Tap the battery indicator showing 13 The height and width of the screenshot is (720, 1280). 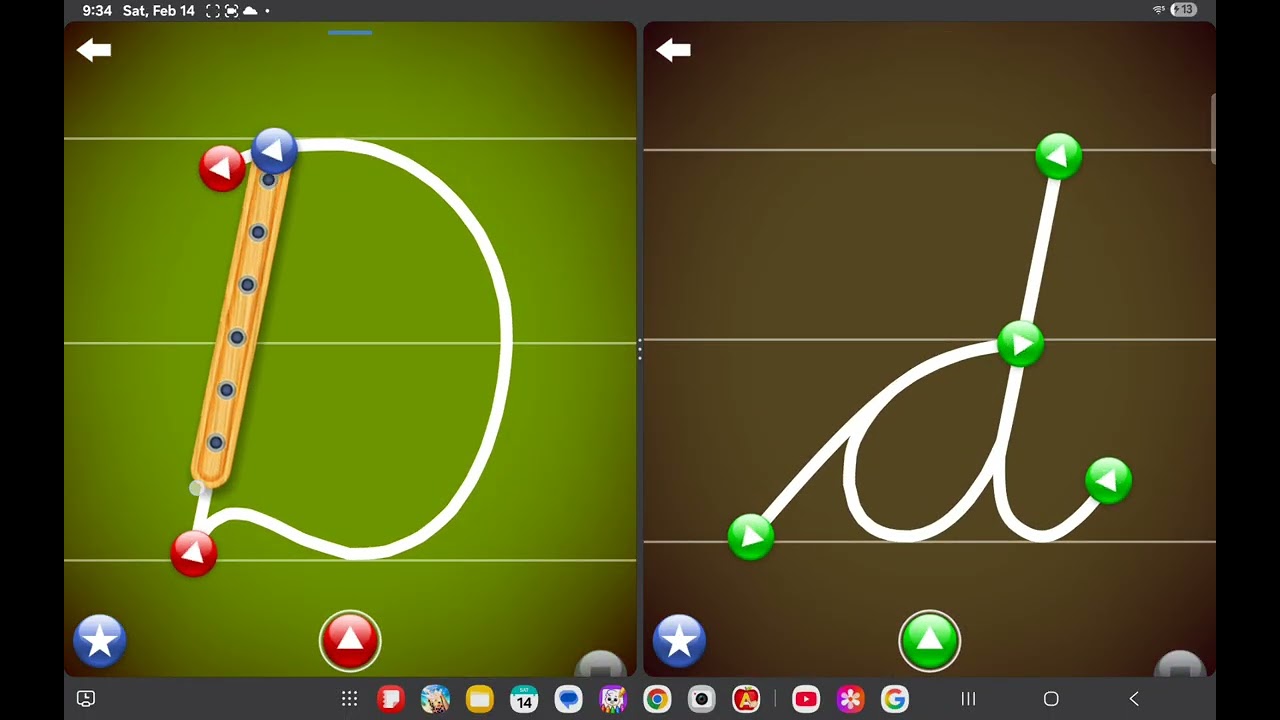coord(1185,10)
